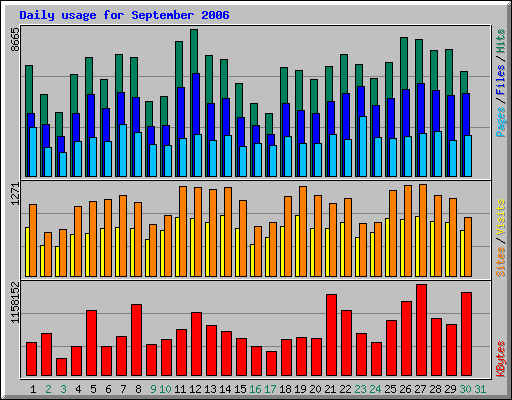Image resolution: width=512 pixels, height=400 pixels.
Task: Click the orange Visits bar for day 11
Action: pos(183,231)
